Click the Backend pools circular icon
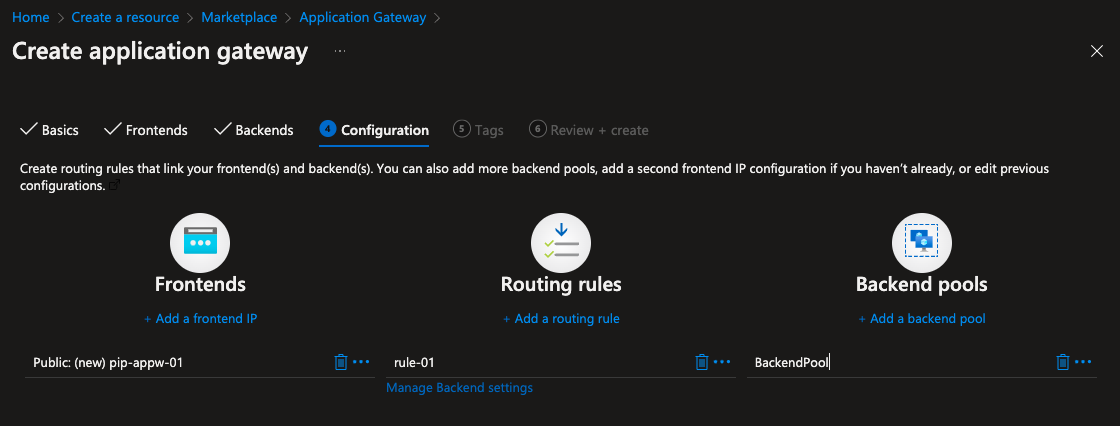This screenshot has width=1120, height=426. click(x=921, y=243)
